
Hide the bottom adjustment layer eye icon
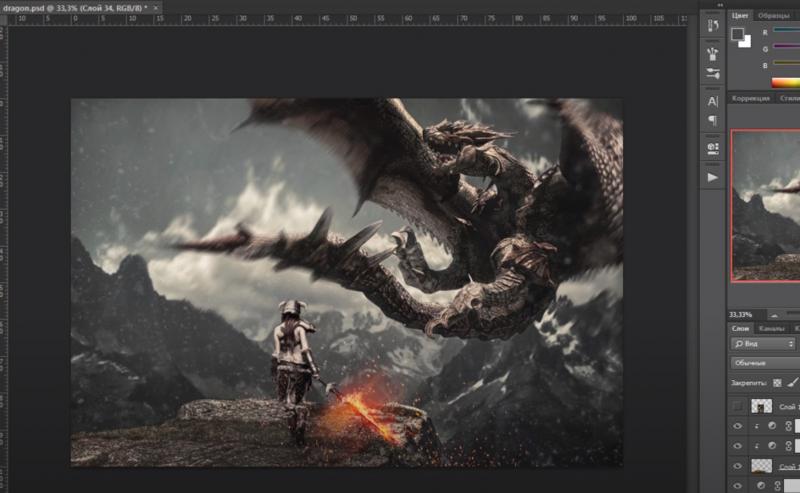point(737,485)
